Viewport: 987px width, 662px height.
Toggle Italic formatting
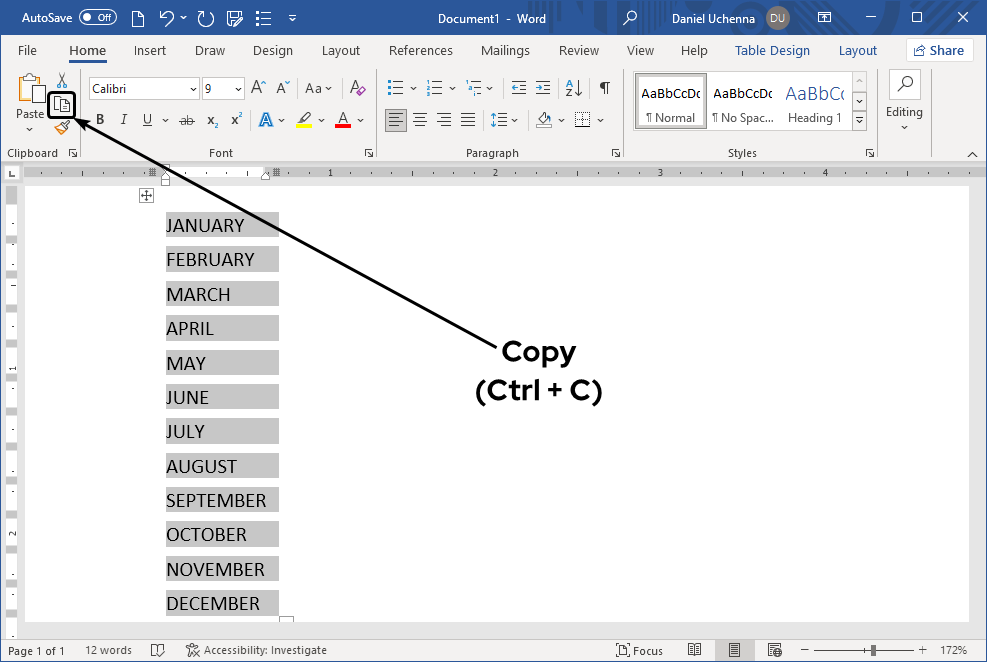pos(123,120)
